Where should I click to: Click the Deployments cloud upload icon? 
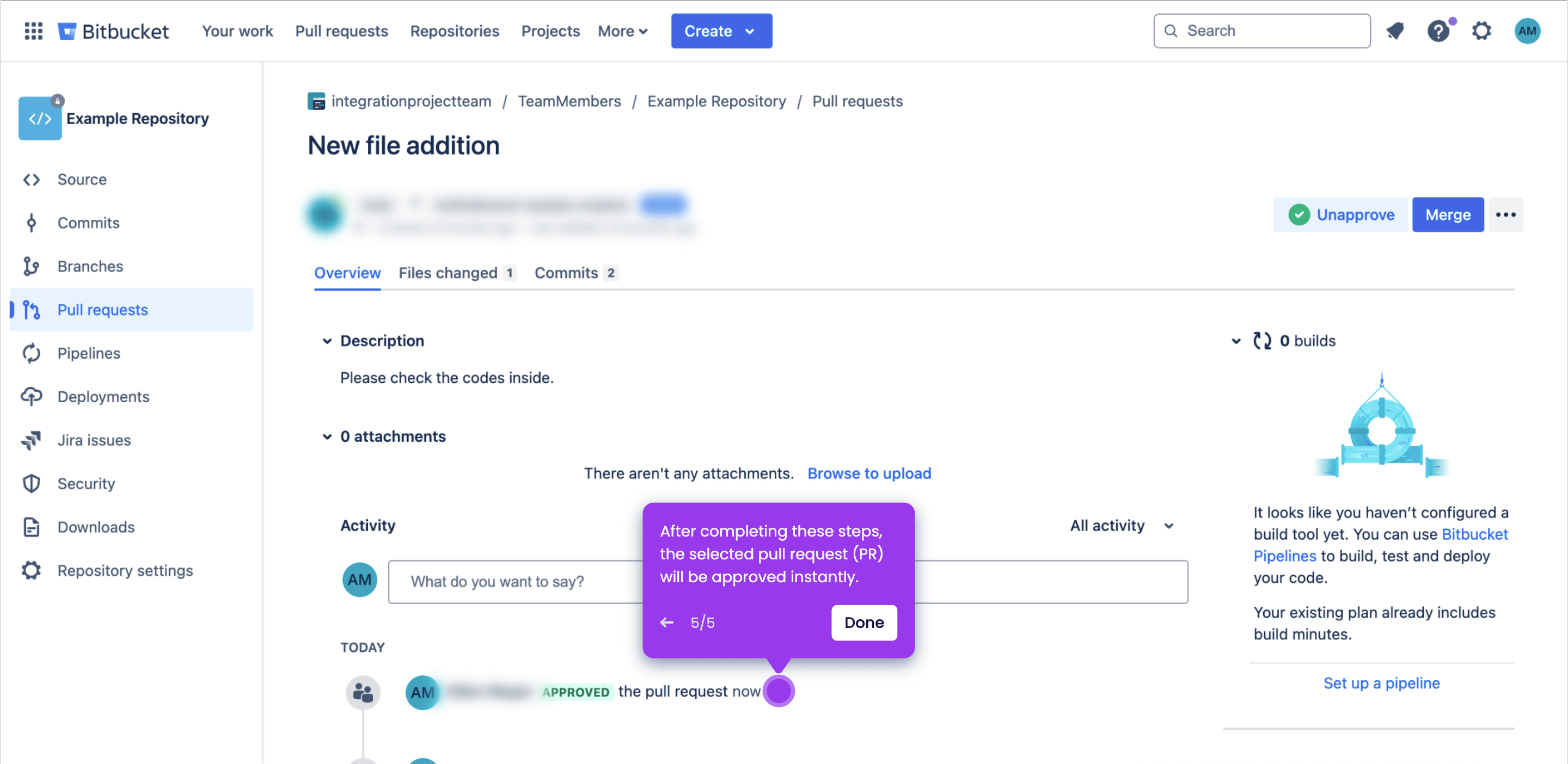point(32,397)
